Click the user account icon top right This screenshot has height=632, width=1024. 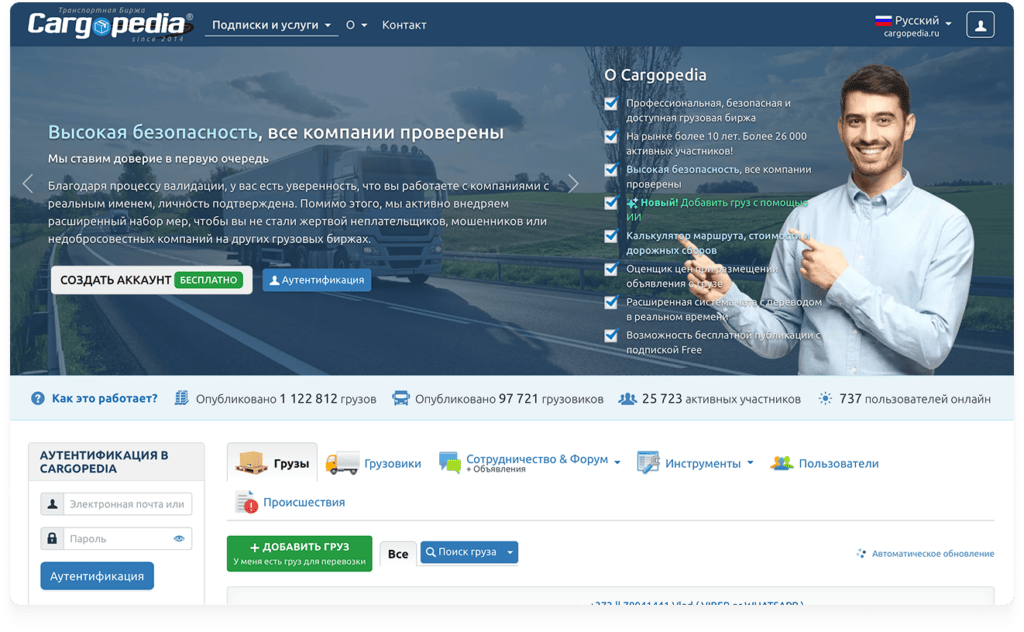979,24
